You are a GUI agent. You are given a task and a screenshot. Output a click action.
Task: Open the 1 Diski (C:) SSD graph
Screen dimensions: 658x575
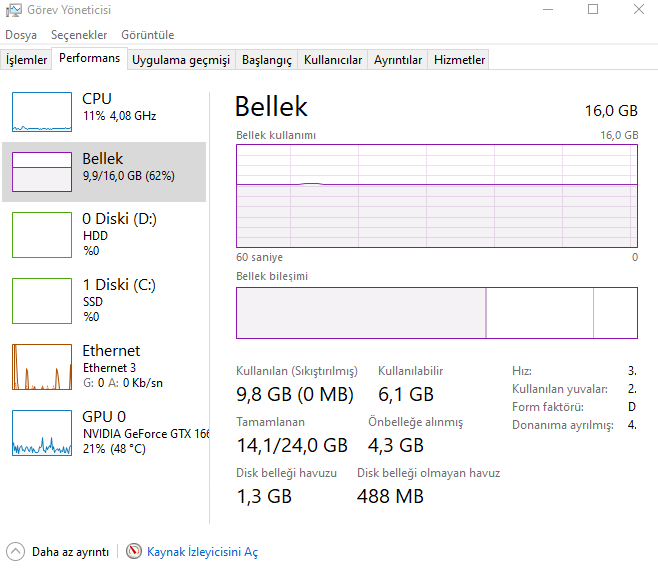pos(41,300)
